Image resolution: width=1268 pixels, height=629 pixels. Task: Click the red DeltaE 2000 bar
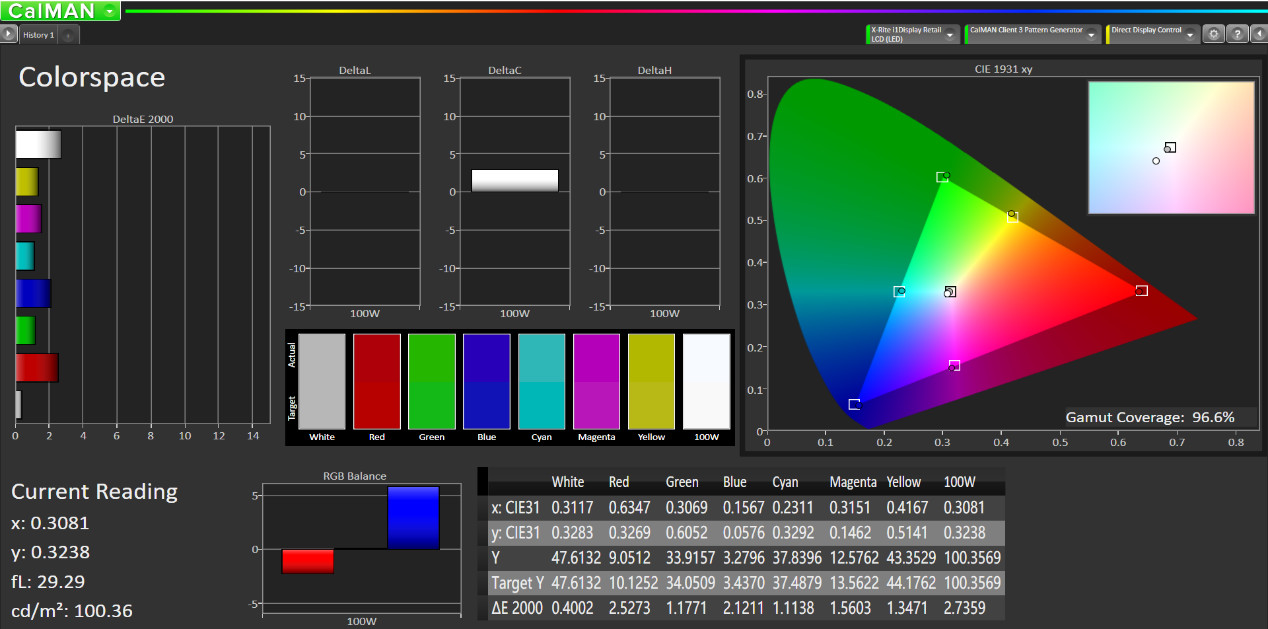[x=37, y=367]
